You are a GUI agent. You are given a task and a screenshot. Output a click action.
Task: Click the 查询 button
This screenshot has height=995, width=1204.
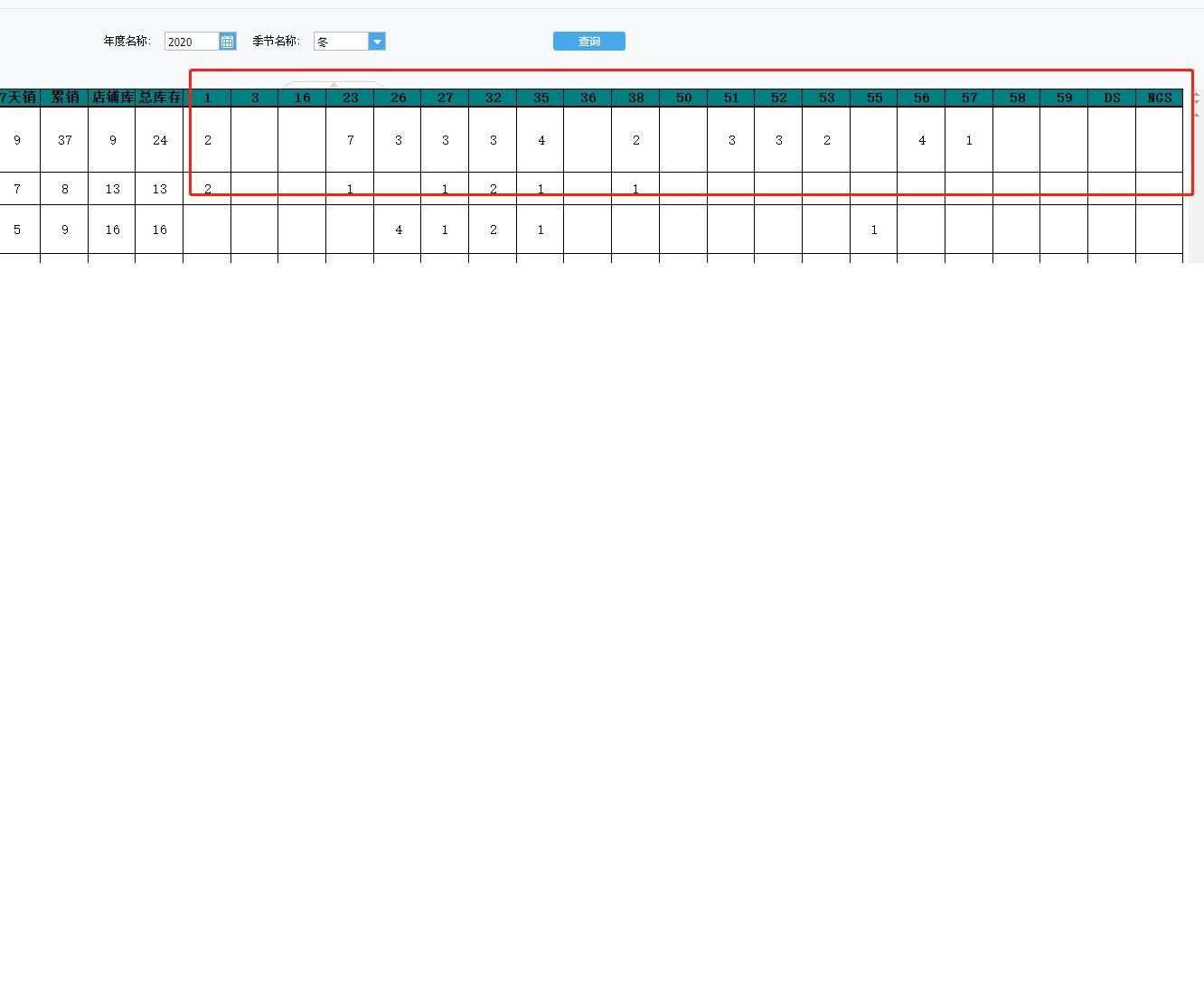tap(589, 42)
